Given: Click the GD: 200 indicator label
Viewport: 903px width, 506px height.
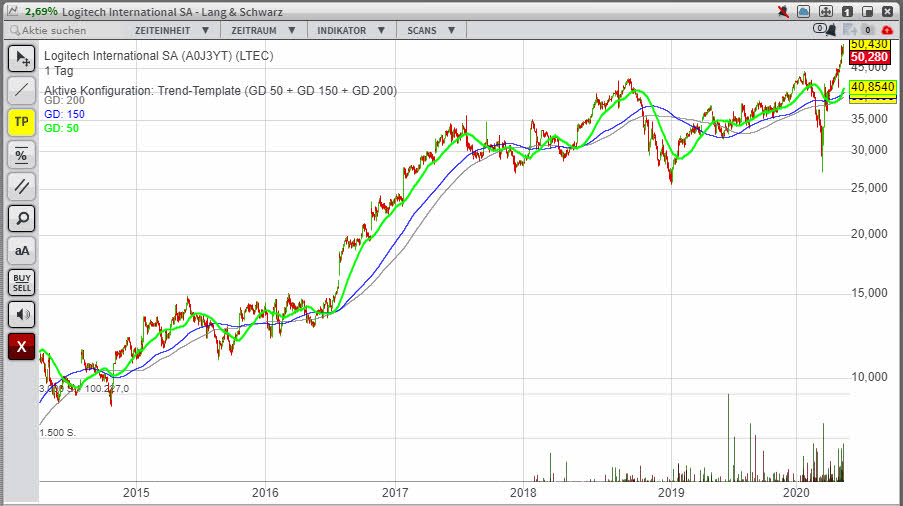Looking at the screenshot, I should point(64,100).
